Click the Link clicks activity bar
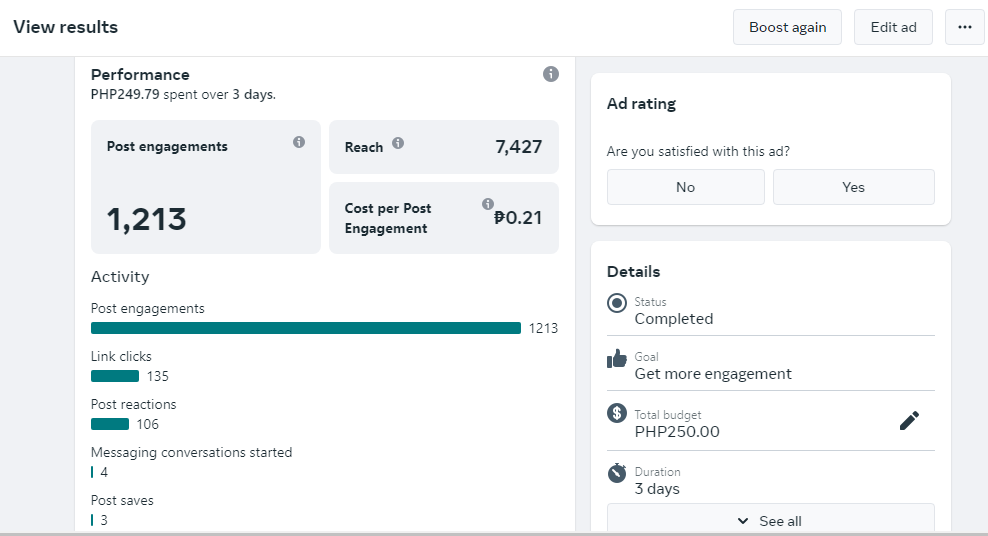Image resolution: width=988 pixels, height=536 pixels. pos(115,376)
